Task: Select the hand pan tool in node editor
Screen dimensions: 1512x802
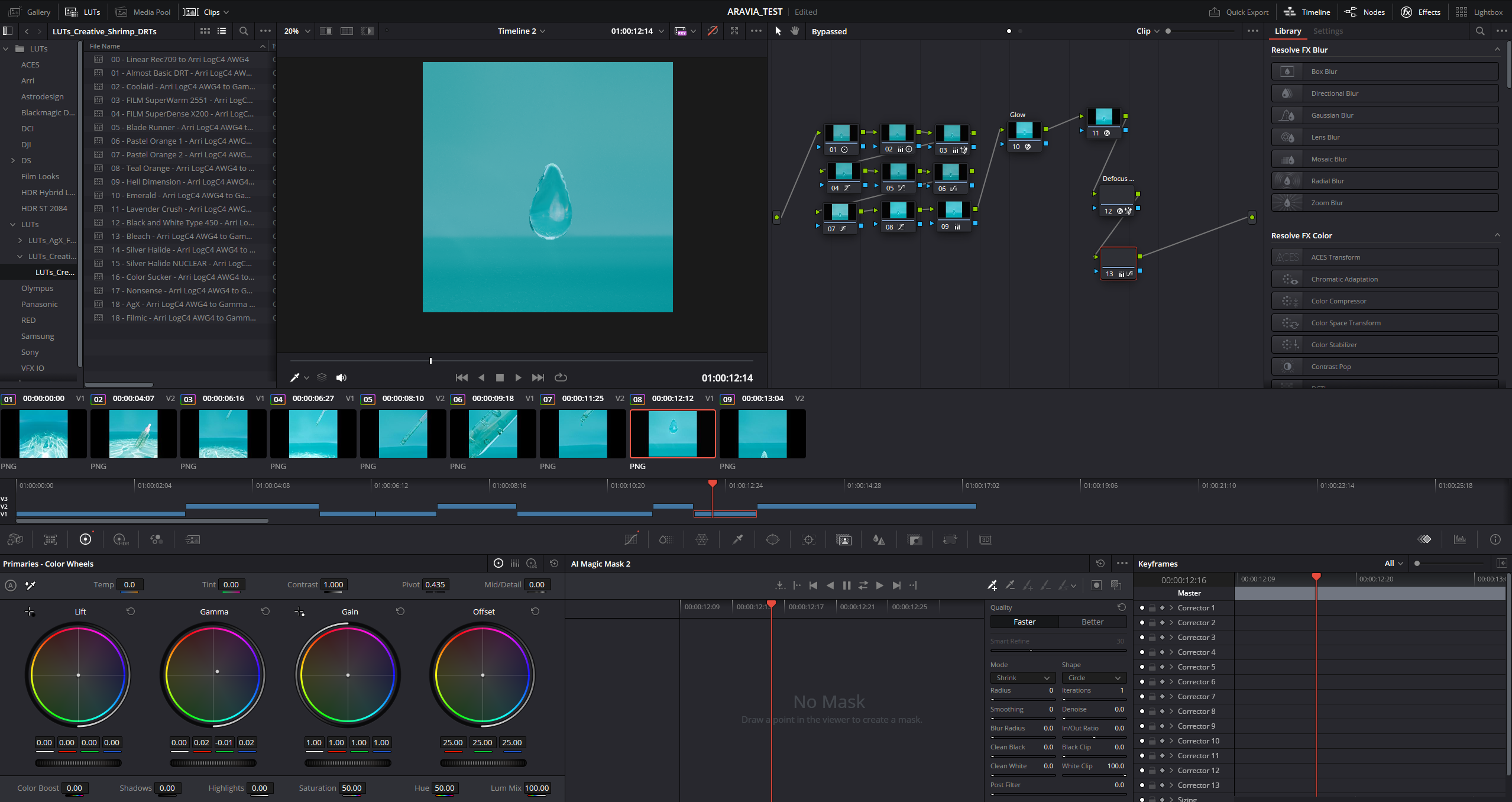Action: pyautogui.click(x=795, y=31)
